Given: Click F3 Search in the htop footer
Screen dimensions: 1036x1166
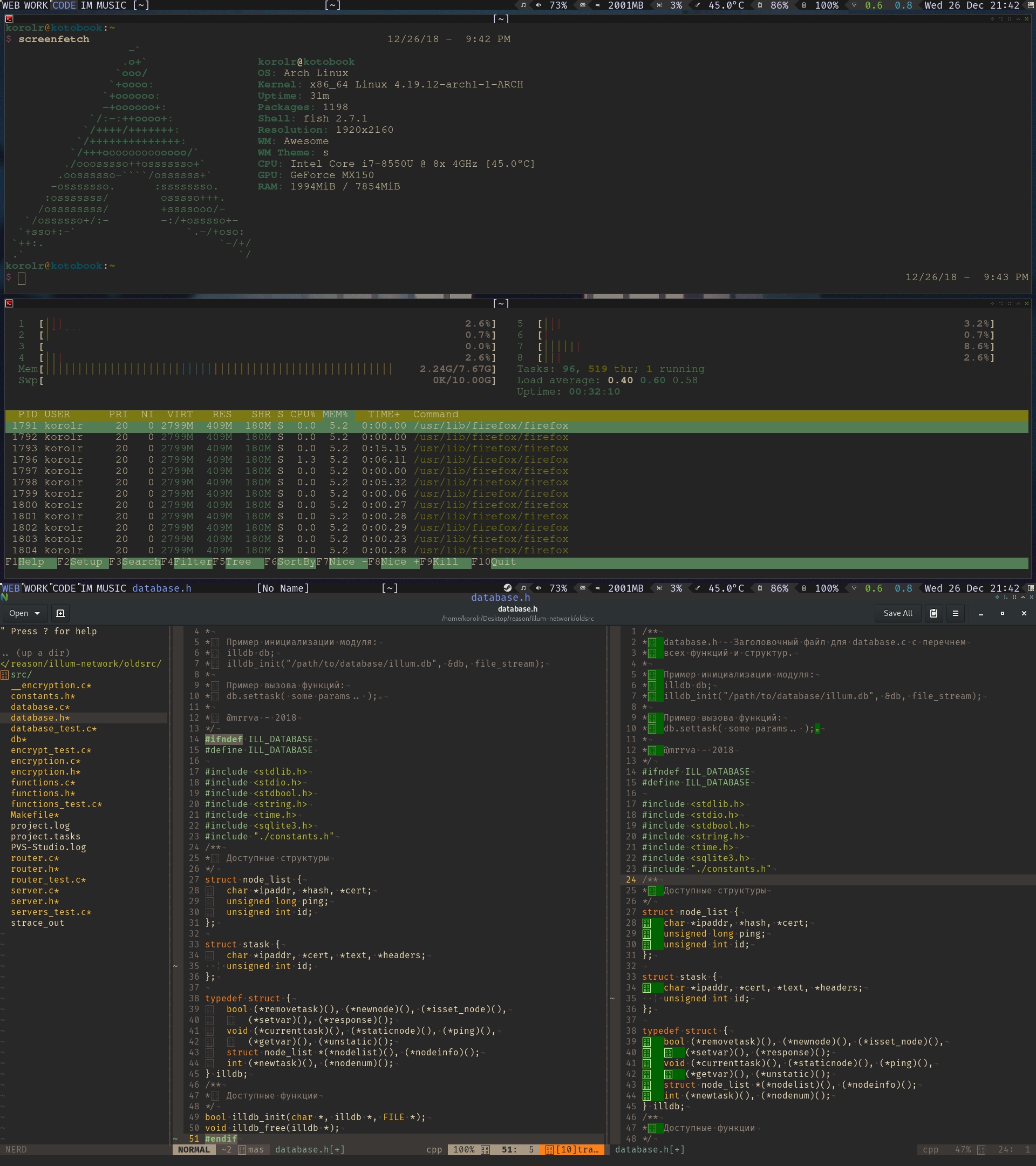Looking at the screenshot, I should [134, 562].
